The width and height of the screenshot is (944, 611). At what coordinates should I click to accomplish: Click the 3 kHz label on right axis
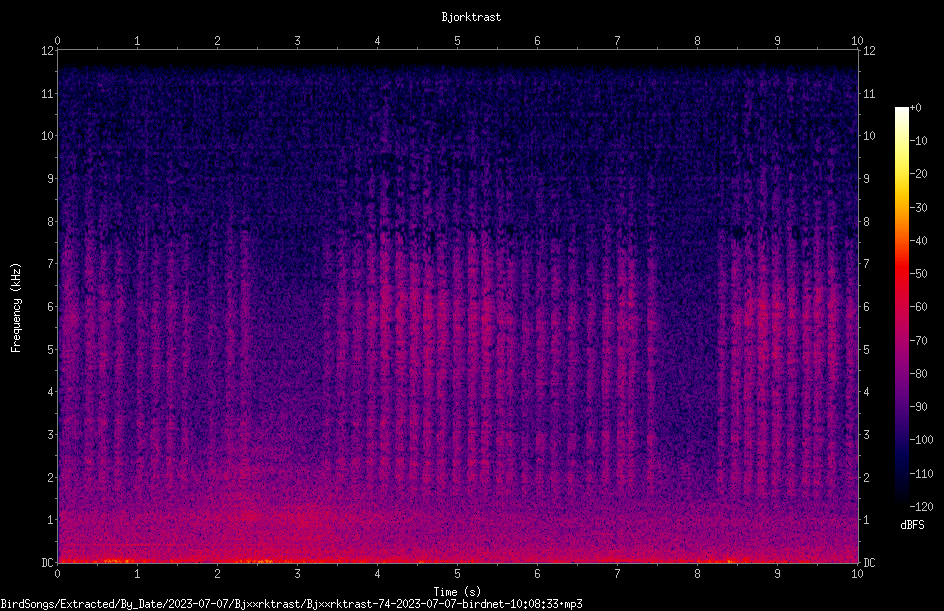pos(866,435)
